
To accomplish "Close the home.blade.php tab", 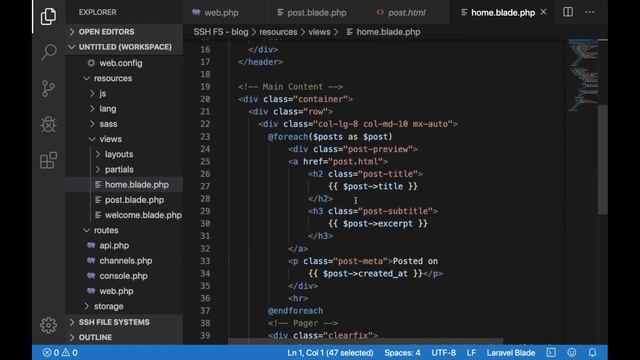I will (543, 12).
